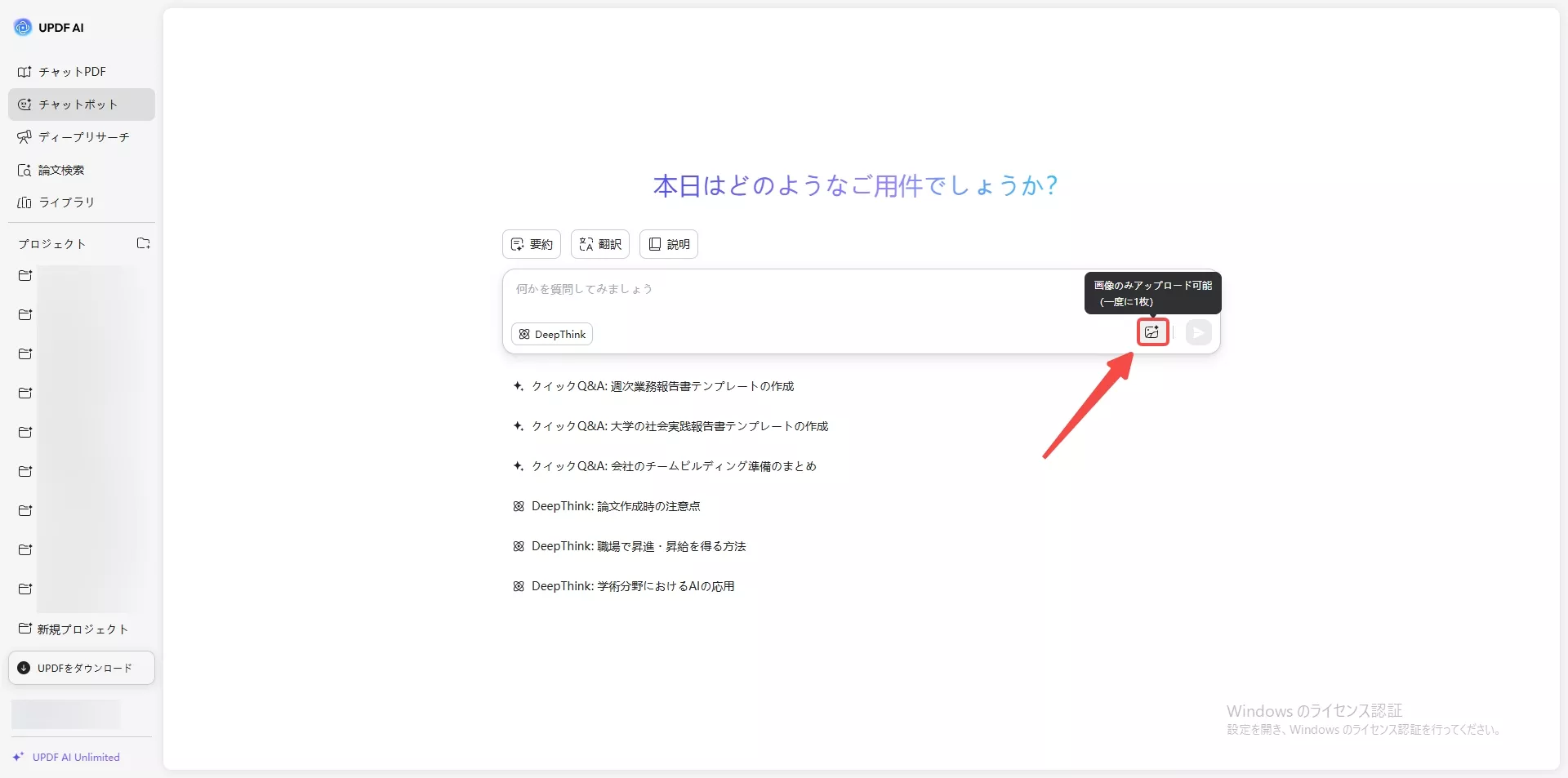Click the プロジェクト section label

point(52,244)
